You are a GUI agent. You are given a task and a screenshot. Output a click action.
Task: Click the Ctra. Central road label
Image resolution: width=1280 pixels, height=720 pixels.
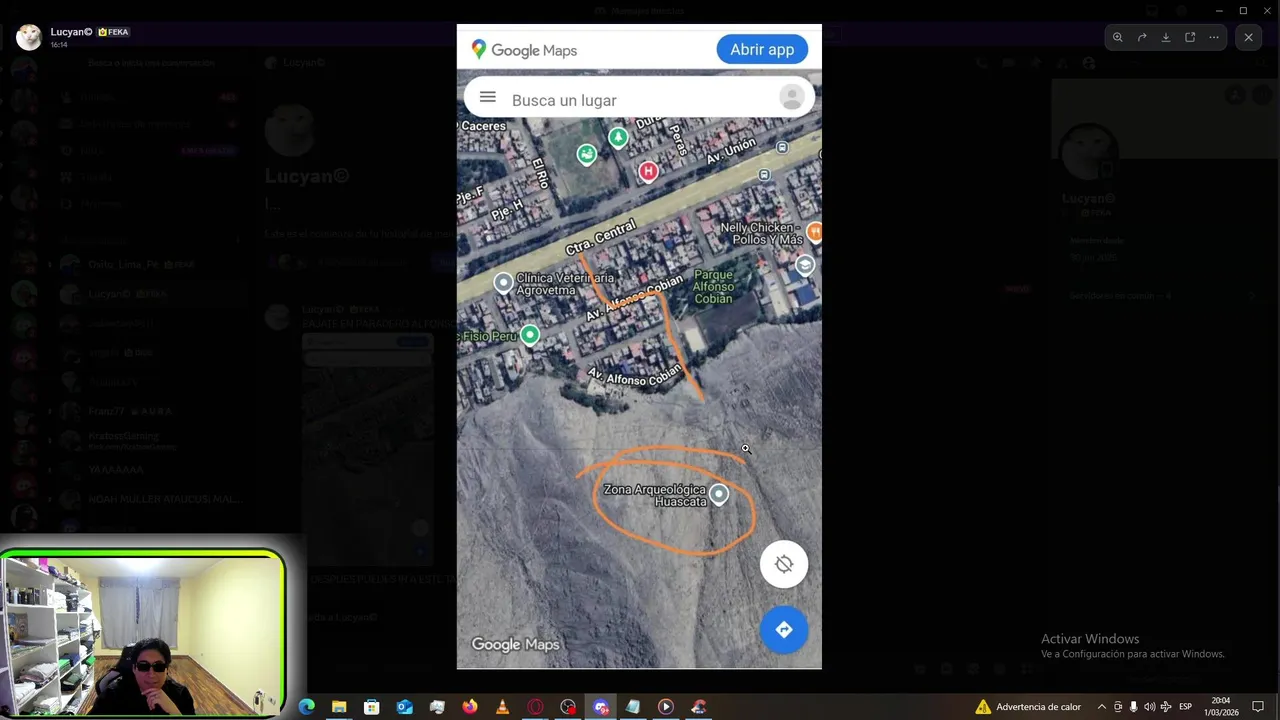pyautogui.click(x=600, y=240)
